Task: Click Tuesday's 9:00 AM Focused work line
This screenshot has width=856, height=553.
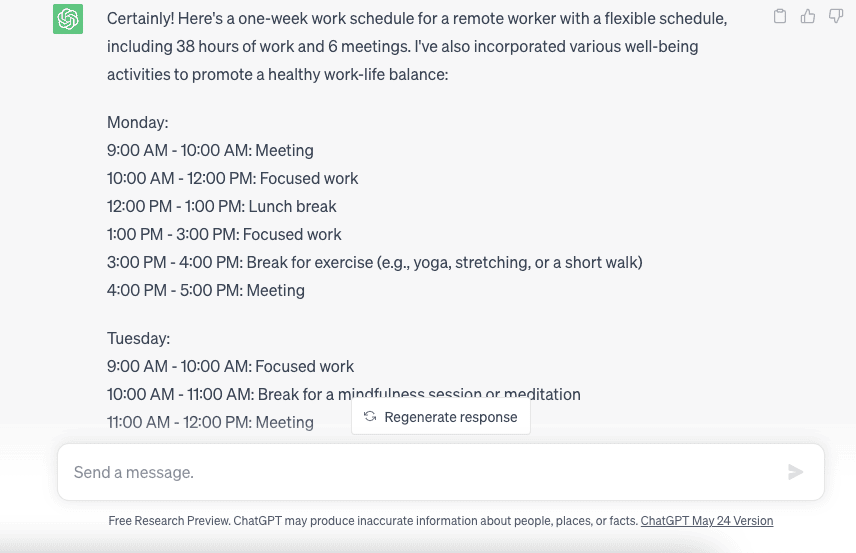Action: click(230, 366)
